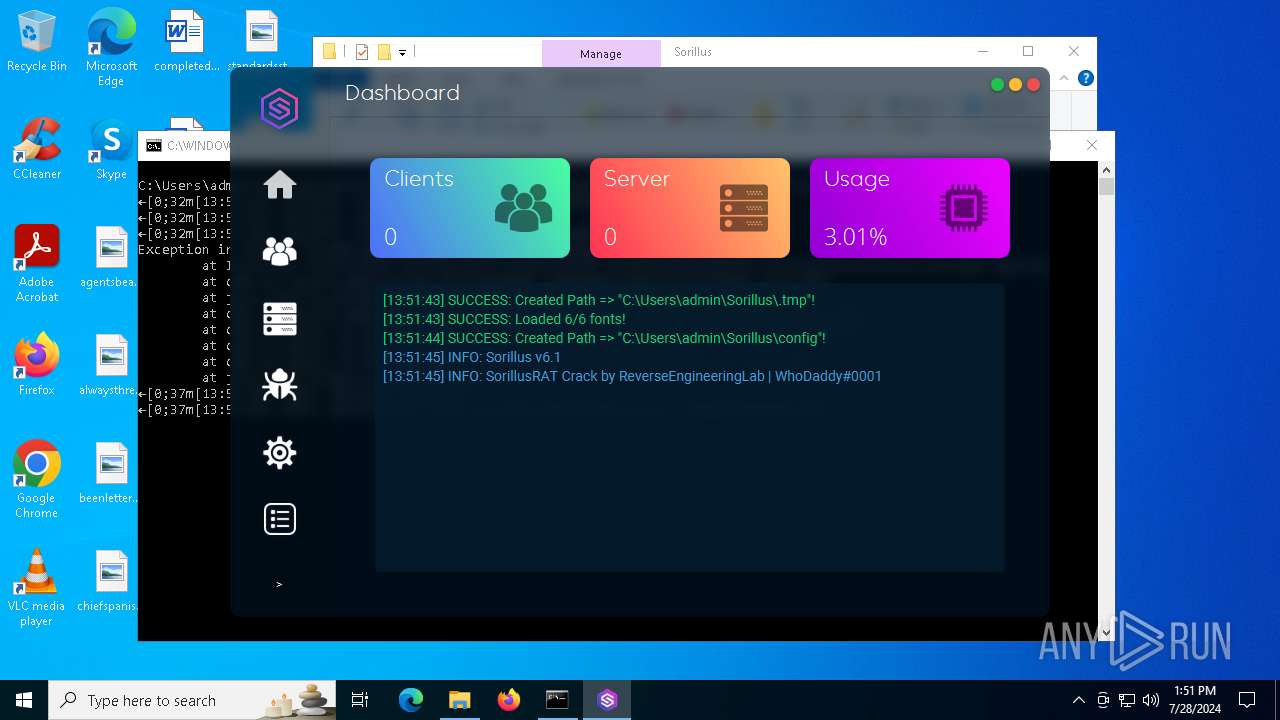1280x720 pixels.
Task: Click the taskbar search box
Action: [x=194, y=700]
